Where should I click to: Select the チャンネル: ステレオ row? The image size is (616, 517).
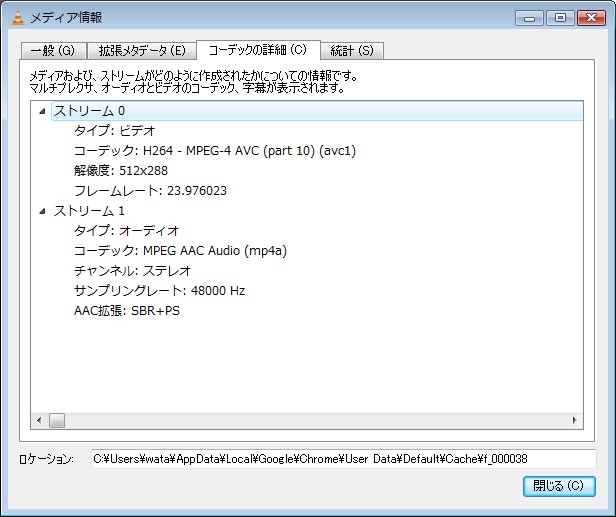click(132, 271)
